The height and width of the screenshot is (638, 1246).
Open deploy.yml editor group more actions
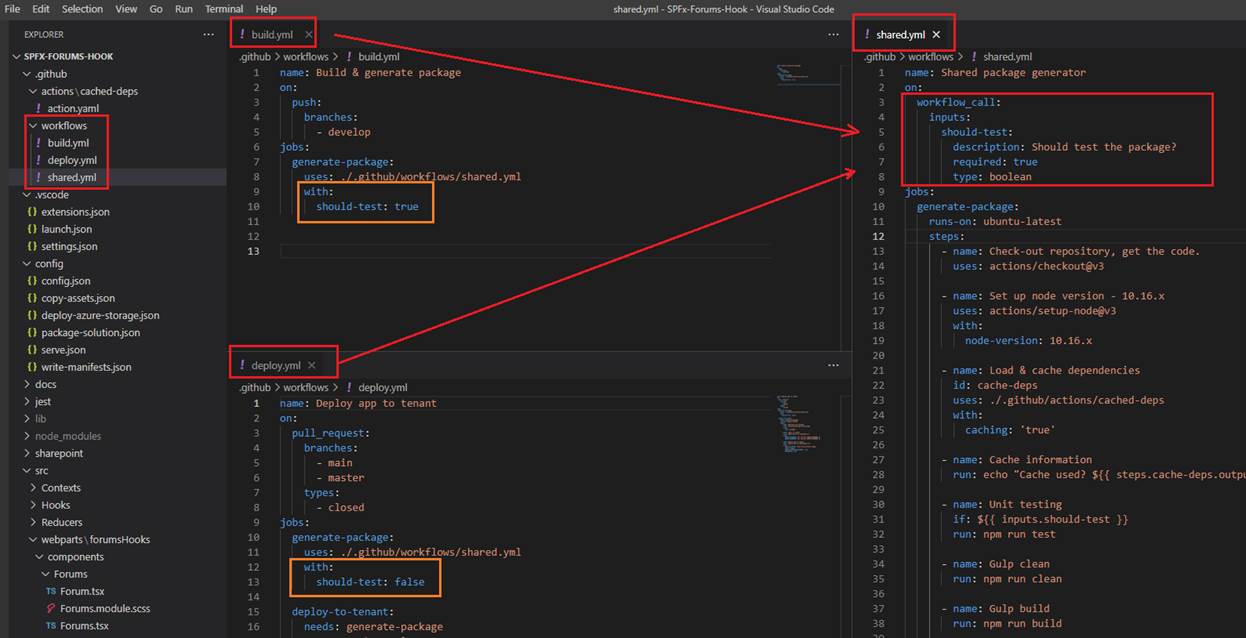[x=833, y=365]
